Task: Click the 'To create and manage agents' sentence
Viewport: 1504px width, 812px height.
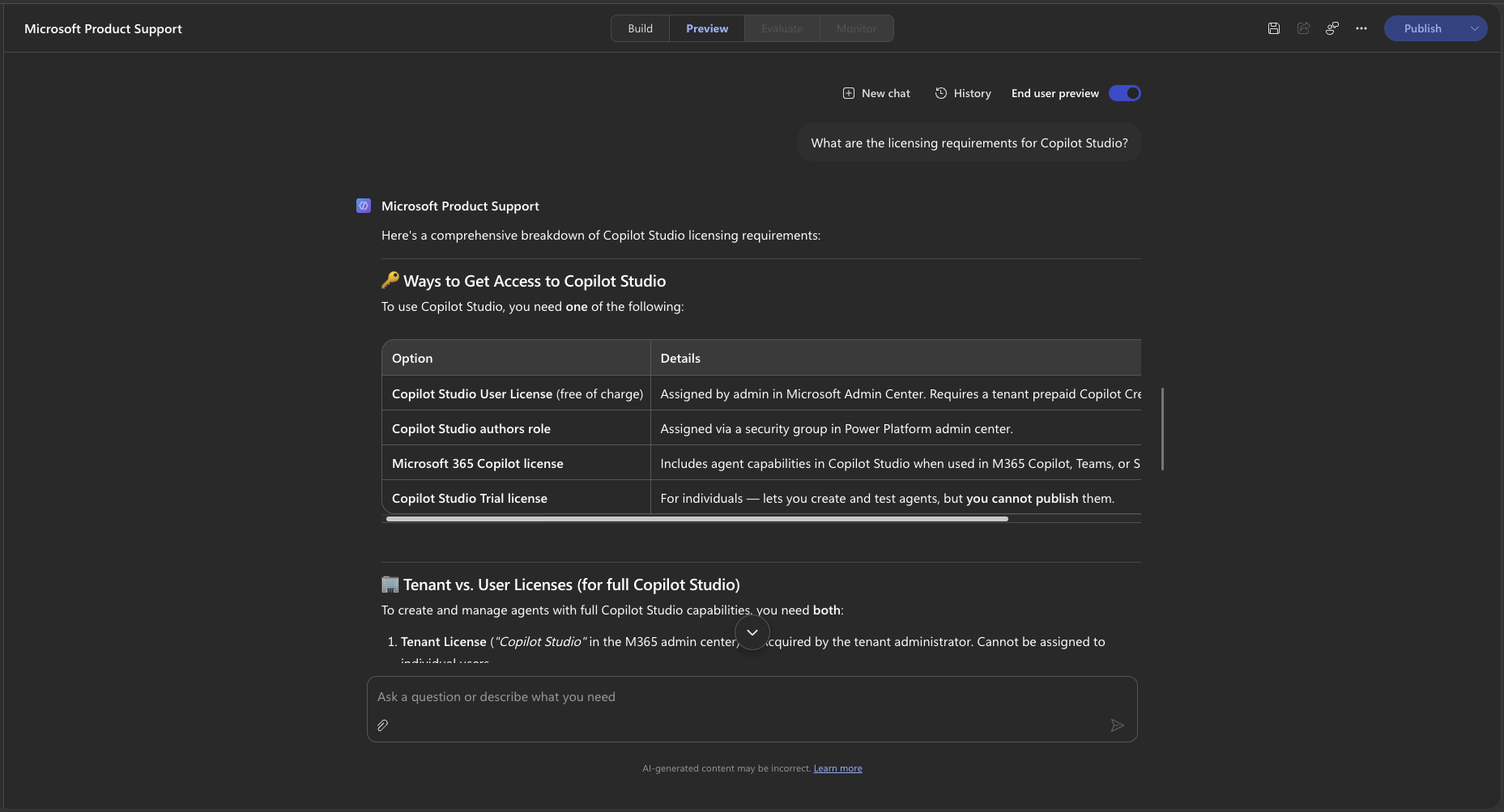Action: [x=612, y=610]
